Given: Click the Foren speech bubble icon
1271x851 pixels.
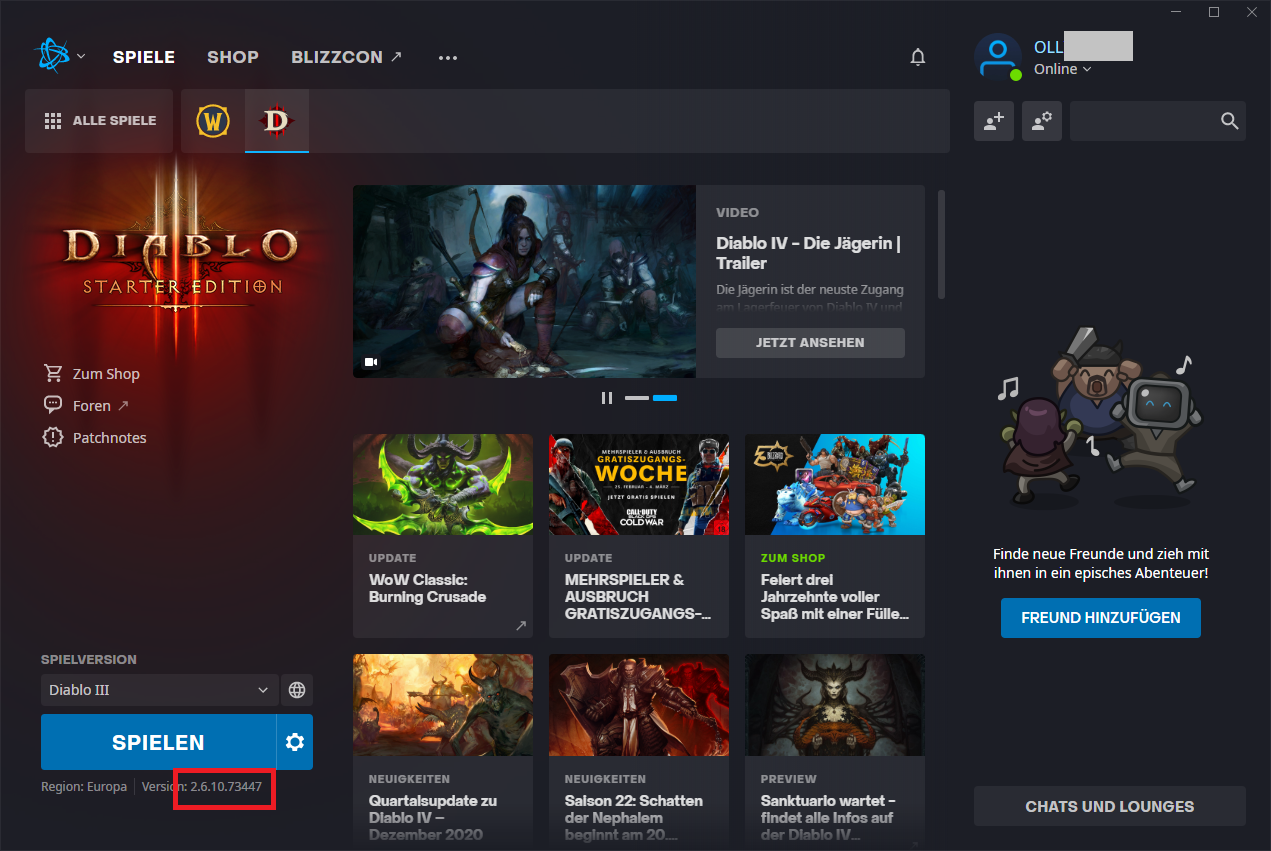Looking at the screenshot, I should tap(53, 405).
